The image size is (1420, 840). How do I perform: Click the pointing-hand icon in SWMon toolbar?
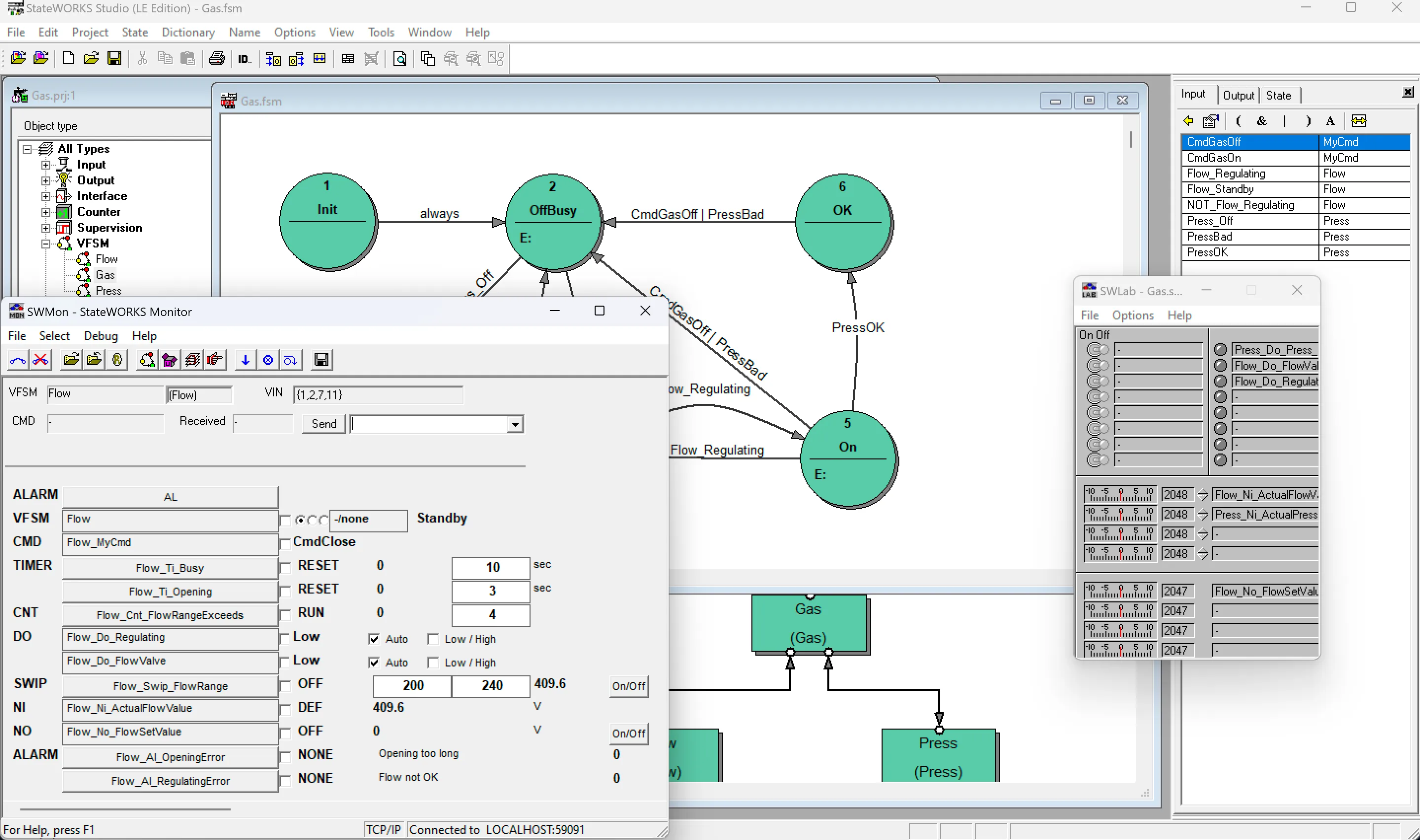(214, 359)
